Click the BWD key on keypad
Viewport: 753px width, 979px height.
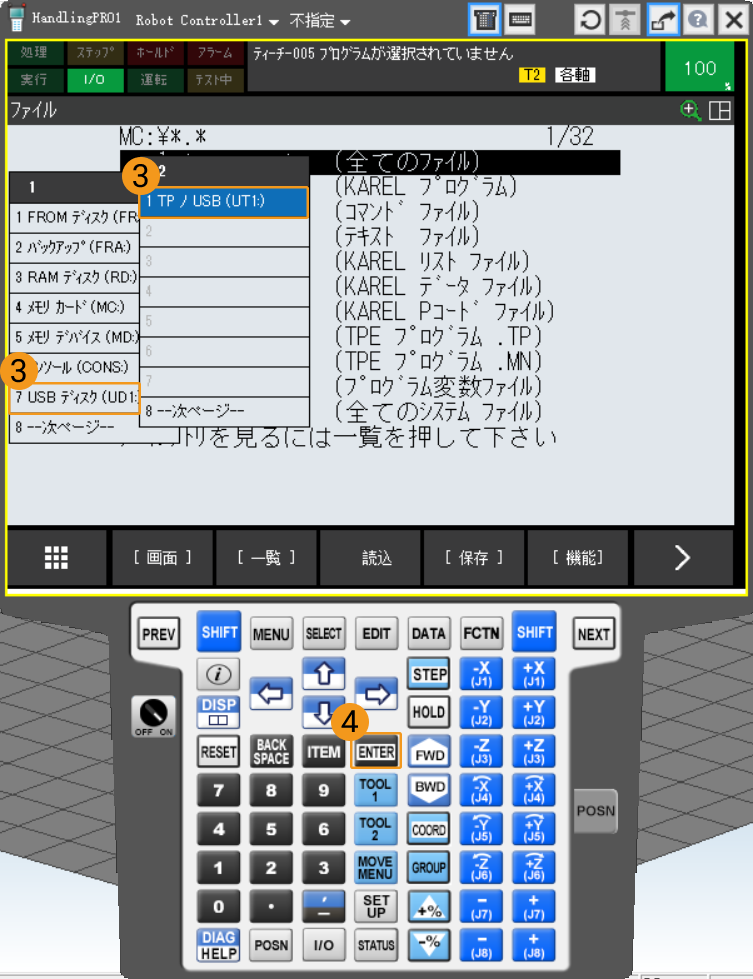429,790
